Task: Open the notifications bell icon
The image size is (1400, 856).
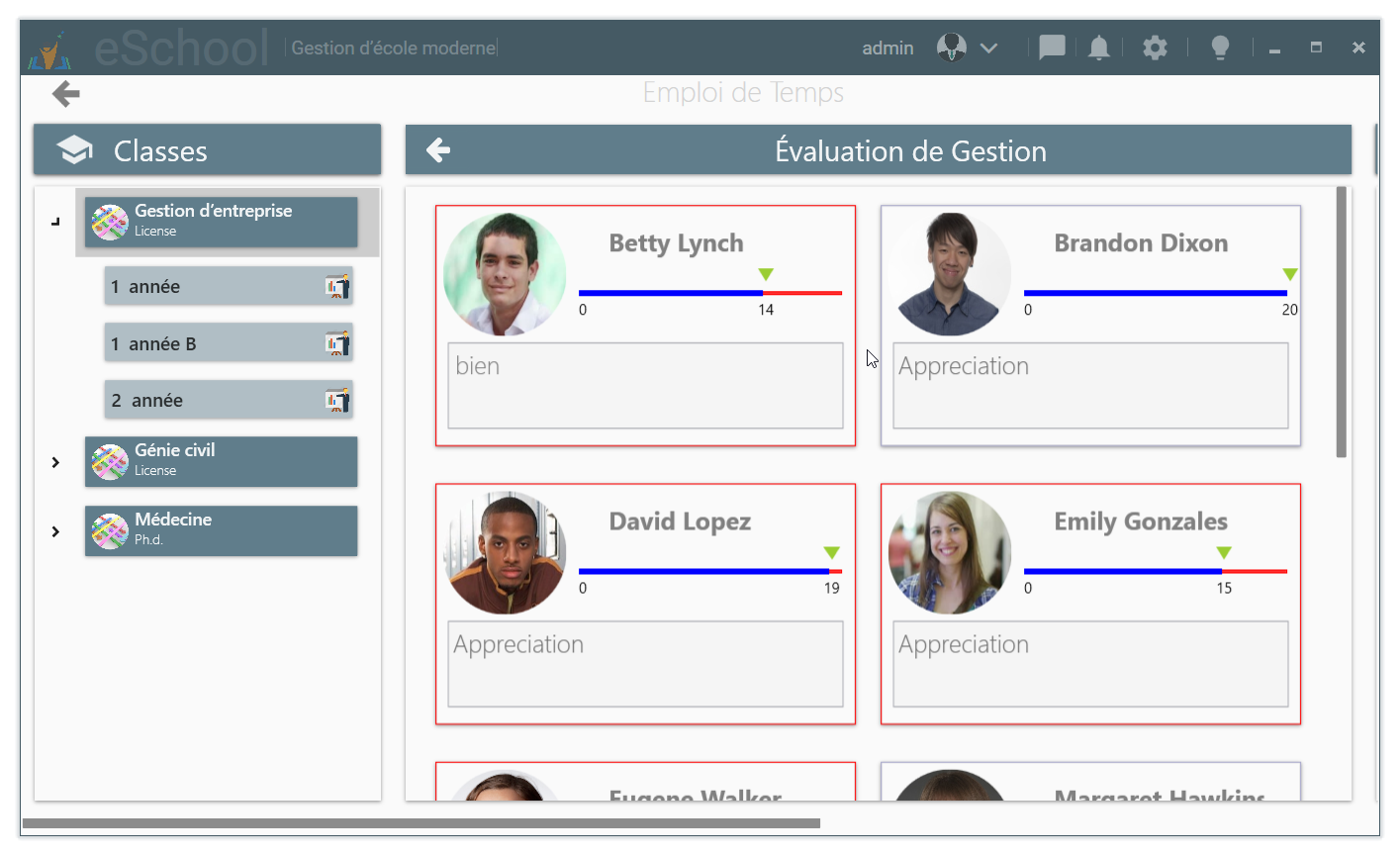Action: tap(1098, 47)
